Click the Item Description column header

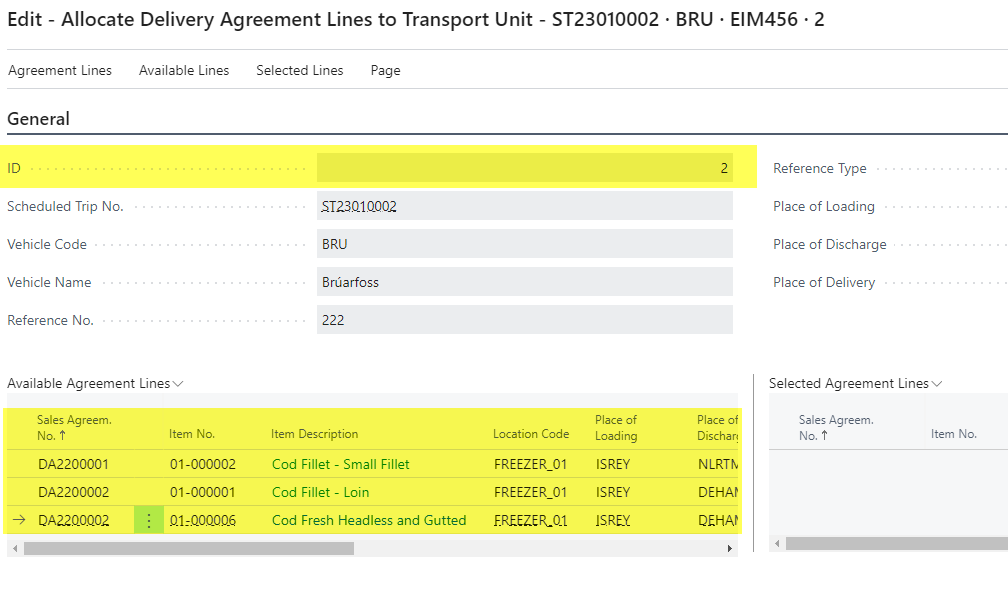click(x=314, y=434)
